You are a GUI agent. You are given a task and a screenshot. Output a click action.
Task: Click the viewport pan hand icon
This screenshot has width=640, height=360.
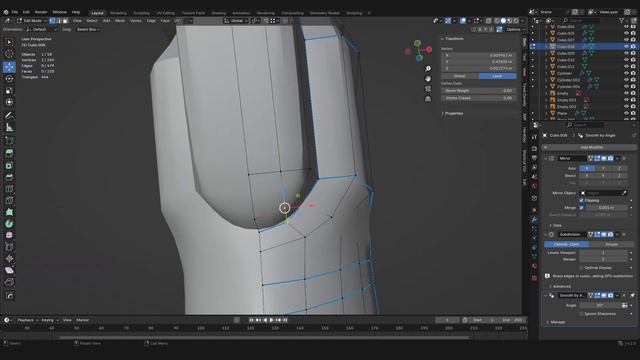(428, 79)
